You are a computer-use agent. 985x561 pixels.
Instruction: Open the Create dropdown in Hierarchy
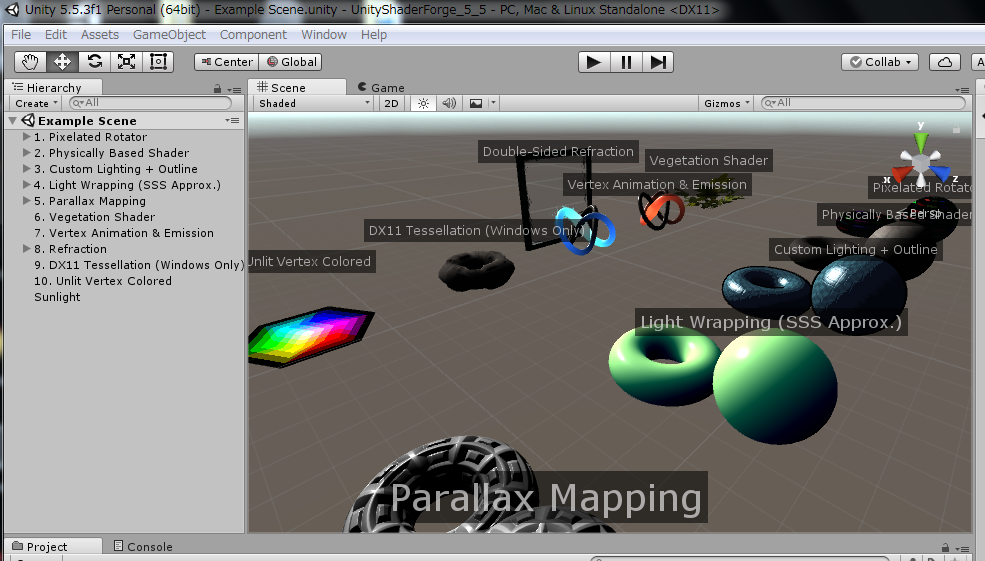[x=36, y=103]
